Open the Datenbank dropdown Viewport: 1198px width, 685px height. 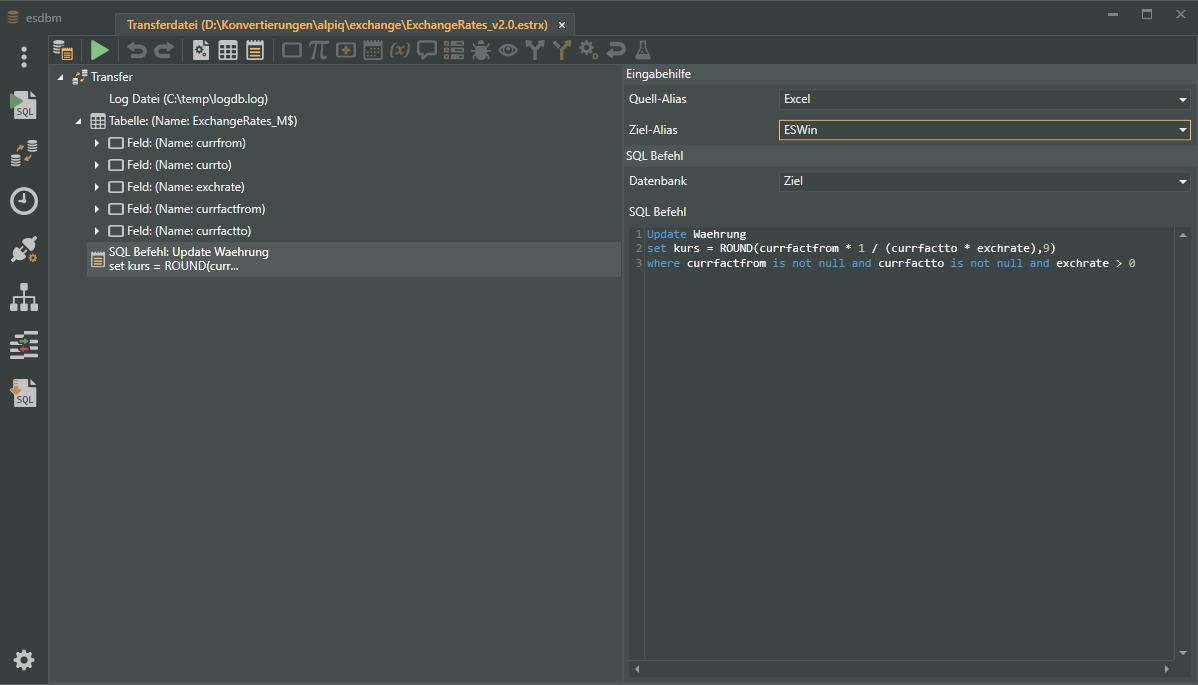click(x=984, y=181)
